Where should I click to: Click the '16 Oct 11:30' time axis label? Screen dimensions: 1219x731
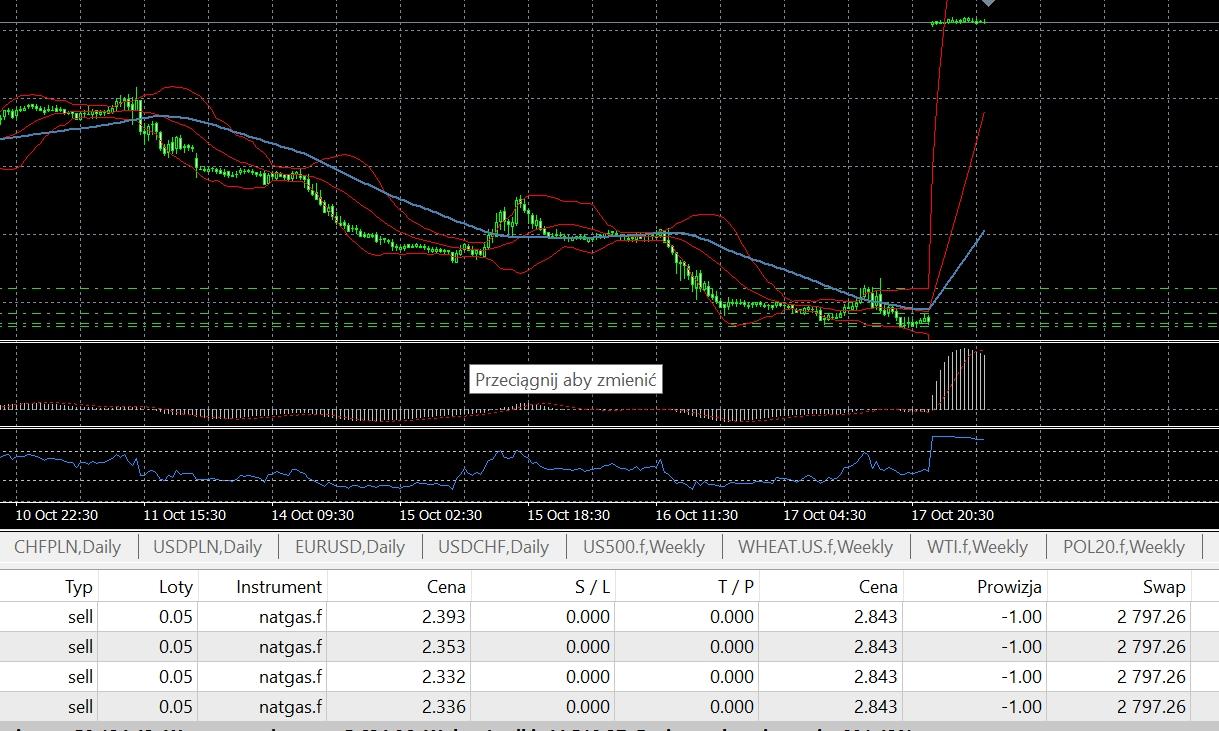click(697, 515)
